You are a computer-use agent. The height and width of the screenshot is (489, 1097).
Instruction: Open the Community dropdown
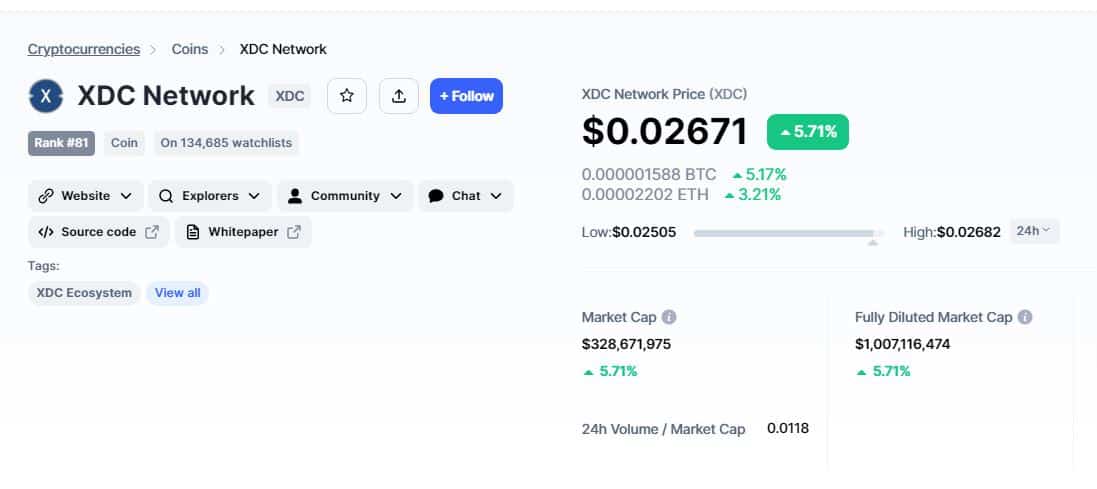click(346, 196)
